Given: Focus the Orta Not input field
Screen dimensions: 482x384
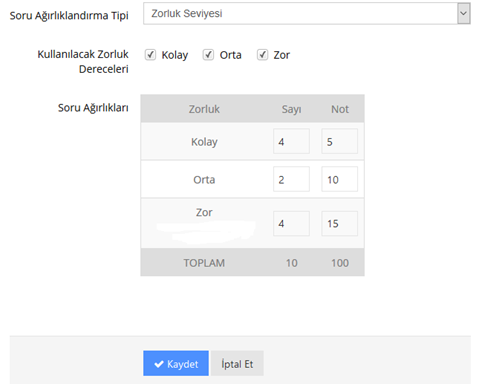Looking at the screenshot, I should pyautogui.click(x=339, y=179).
